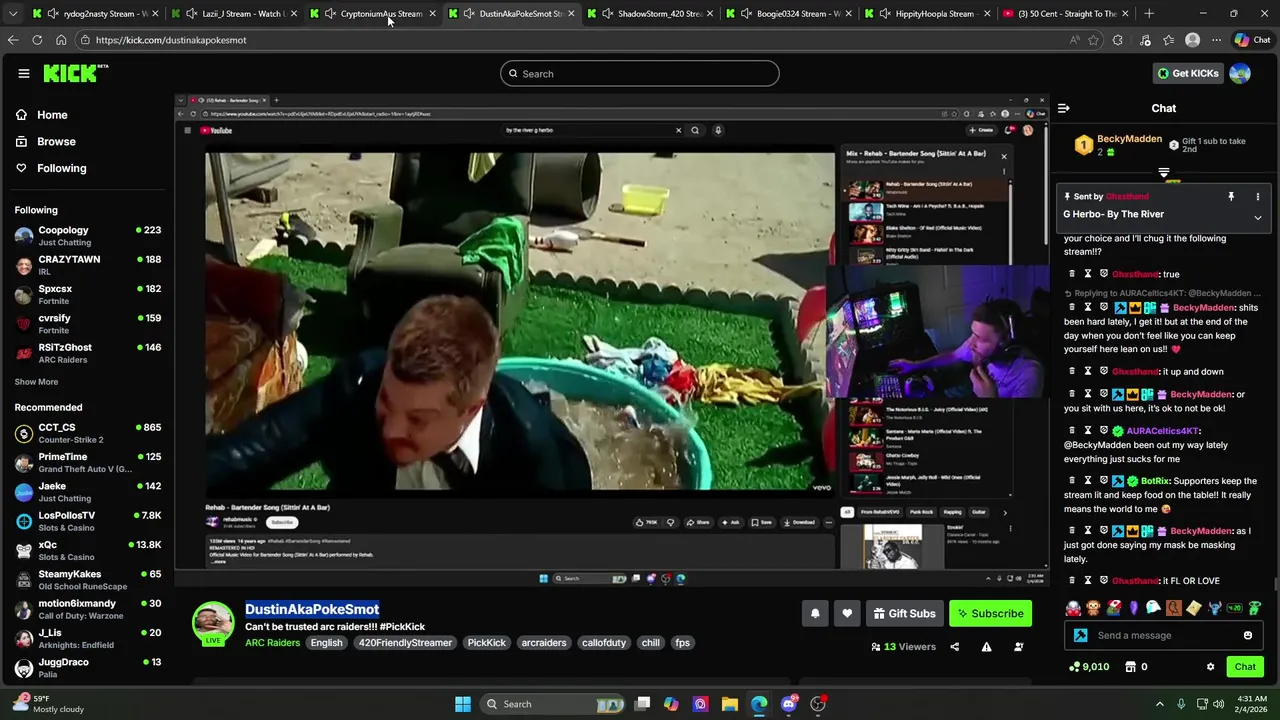Viewport: 1280px width, 720px height.
Task: Expand the pinned message chevron
Action: pyautogui.click(x=1258, y=217)
